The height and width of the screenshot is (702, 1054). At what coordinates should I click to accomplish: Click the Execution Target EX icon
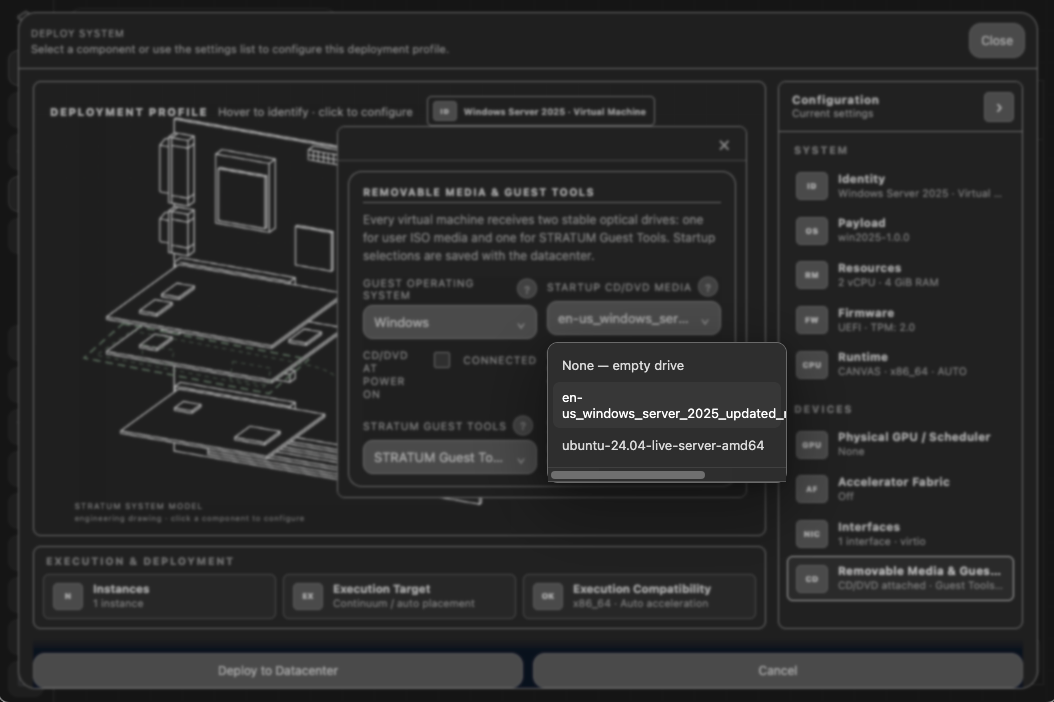point(308,596)
